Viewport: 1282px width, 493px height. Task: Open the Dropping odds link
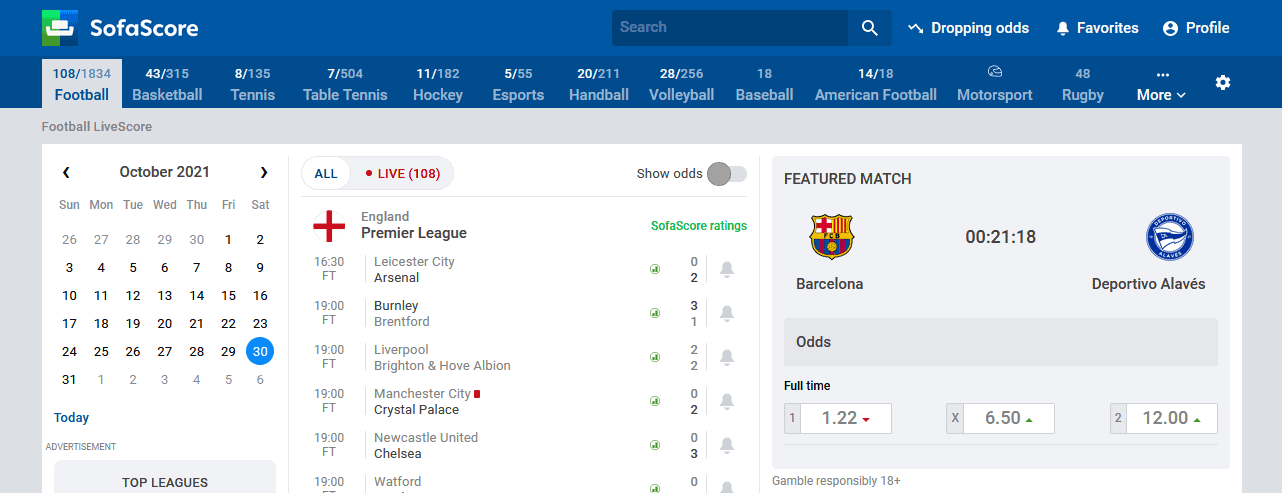click(968, 28)
